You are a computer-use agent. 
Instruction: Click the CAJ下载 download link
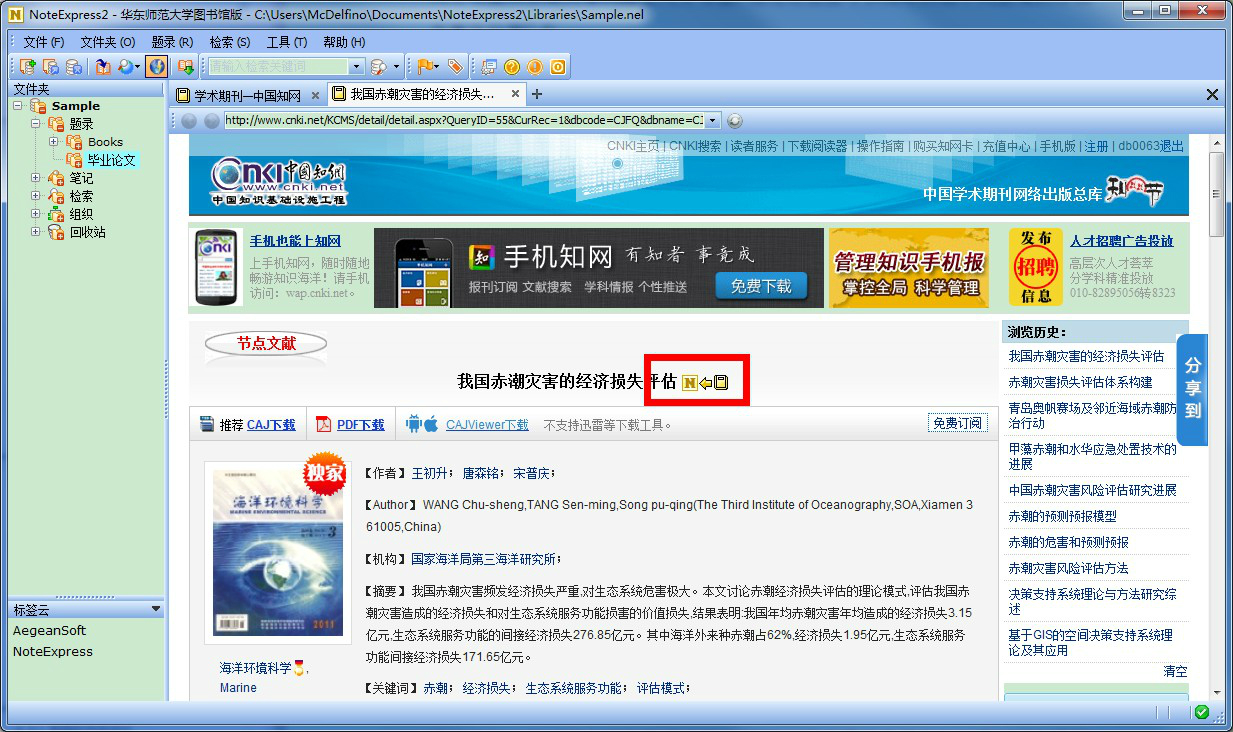[x=271, y=425]
